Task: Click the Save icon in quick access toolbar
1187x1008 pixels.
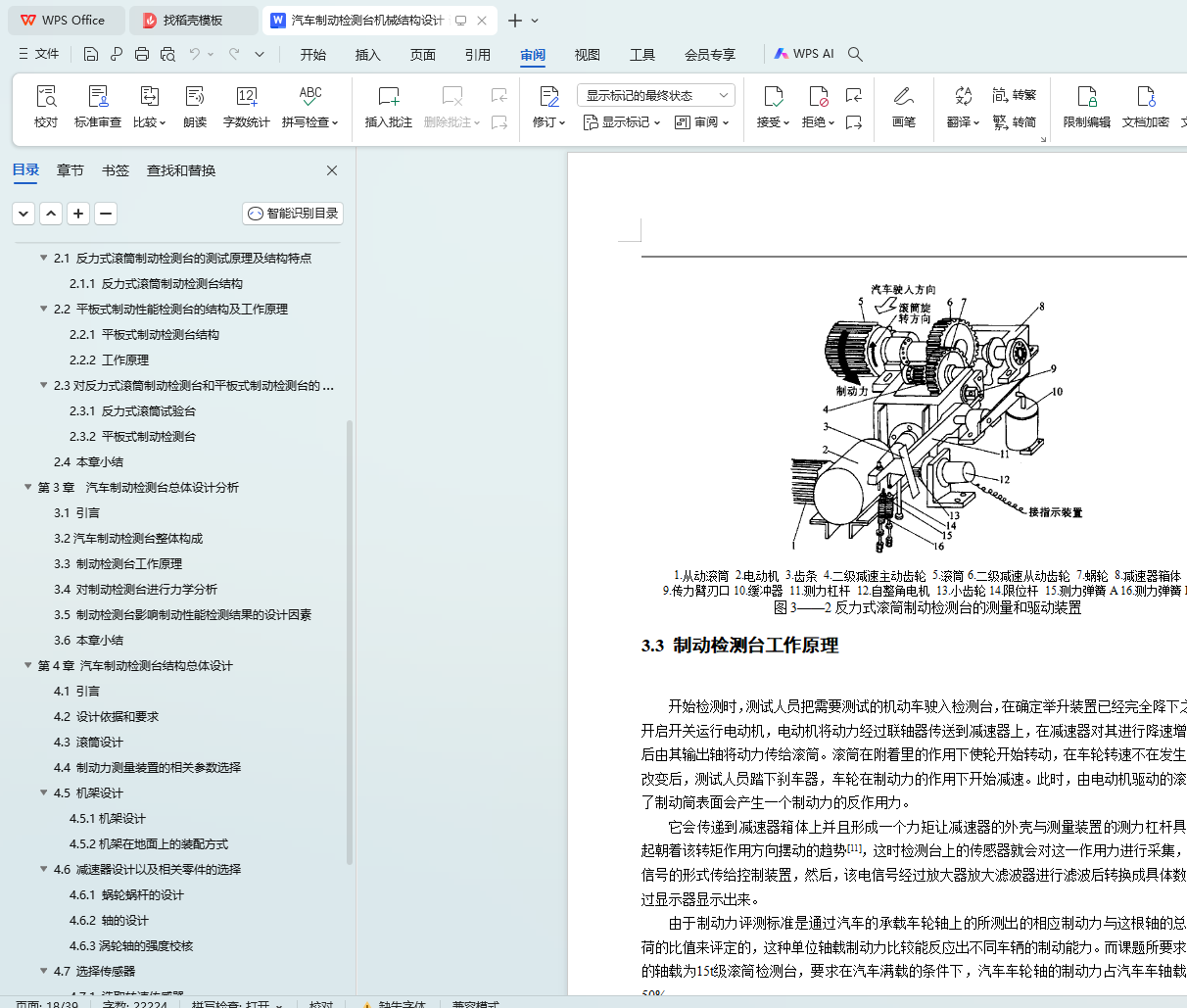Action: [x=91, y=54]
